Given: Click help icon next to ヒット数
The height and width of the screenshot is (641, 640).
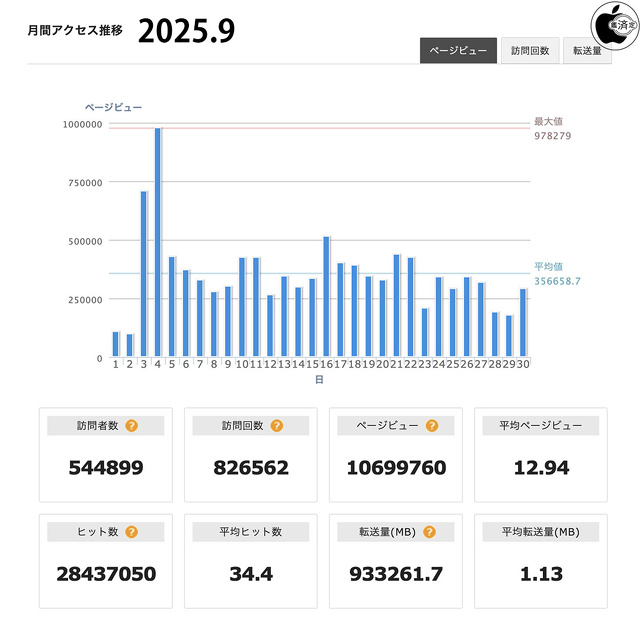Looking at the screenshot, I should coord(132,532).
